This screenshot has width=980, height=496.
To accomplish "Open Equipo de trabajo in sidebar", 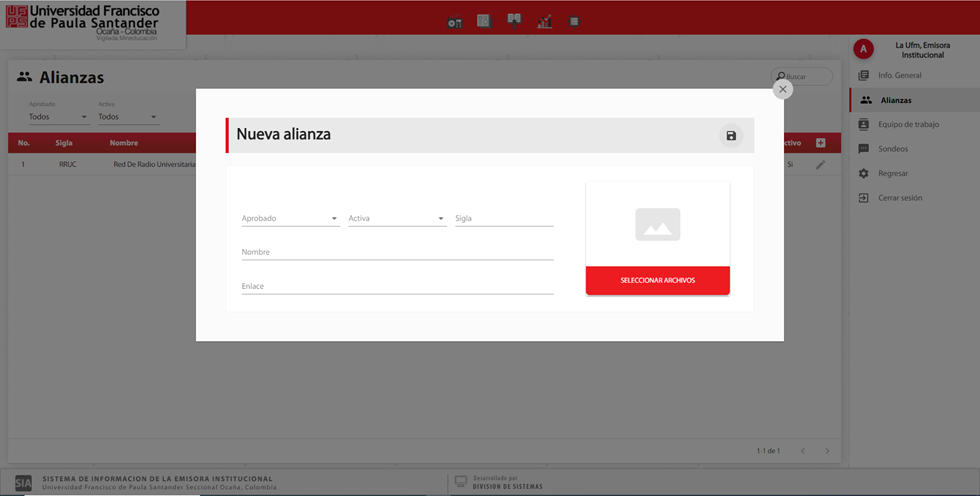I will tap(908, 124).
